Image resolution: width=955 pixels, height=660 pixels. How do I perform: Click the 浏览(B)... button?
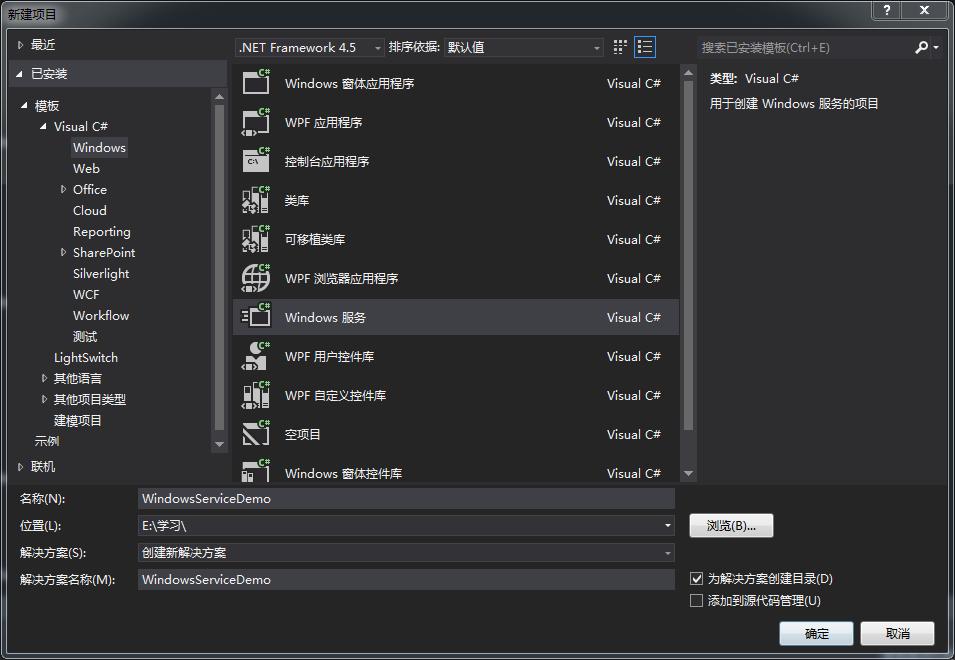pos(731,525)
